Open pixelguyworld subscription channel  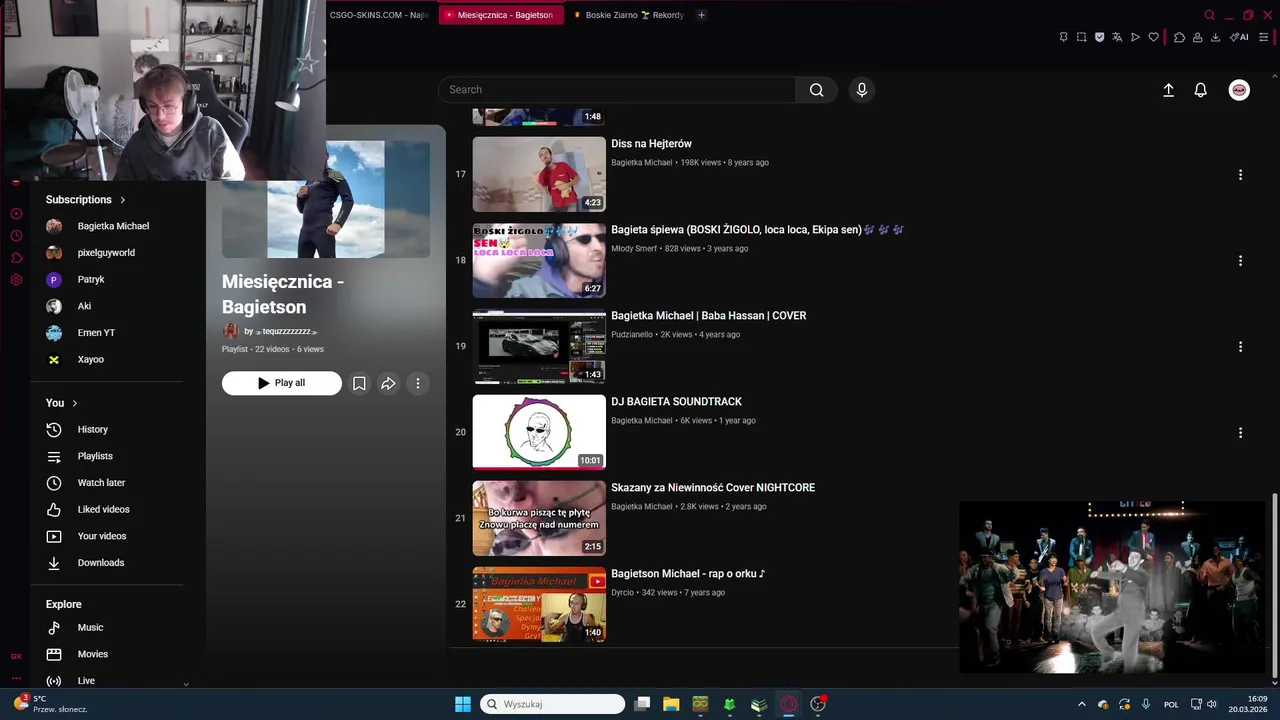click(107, 253)
